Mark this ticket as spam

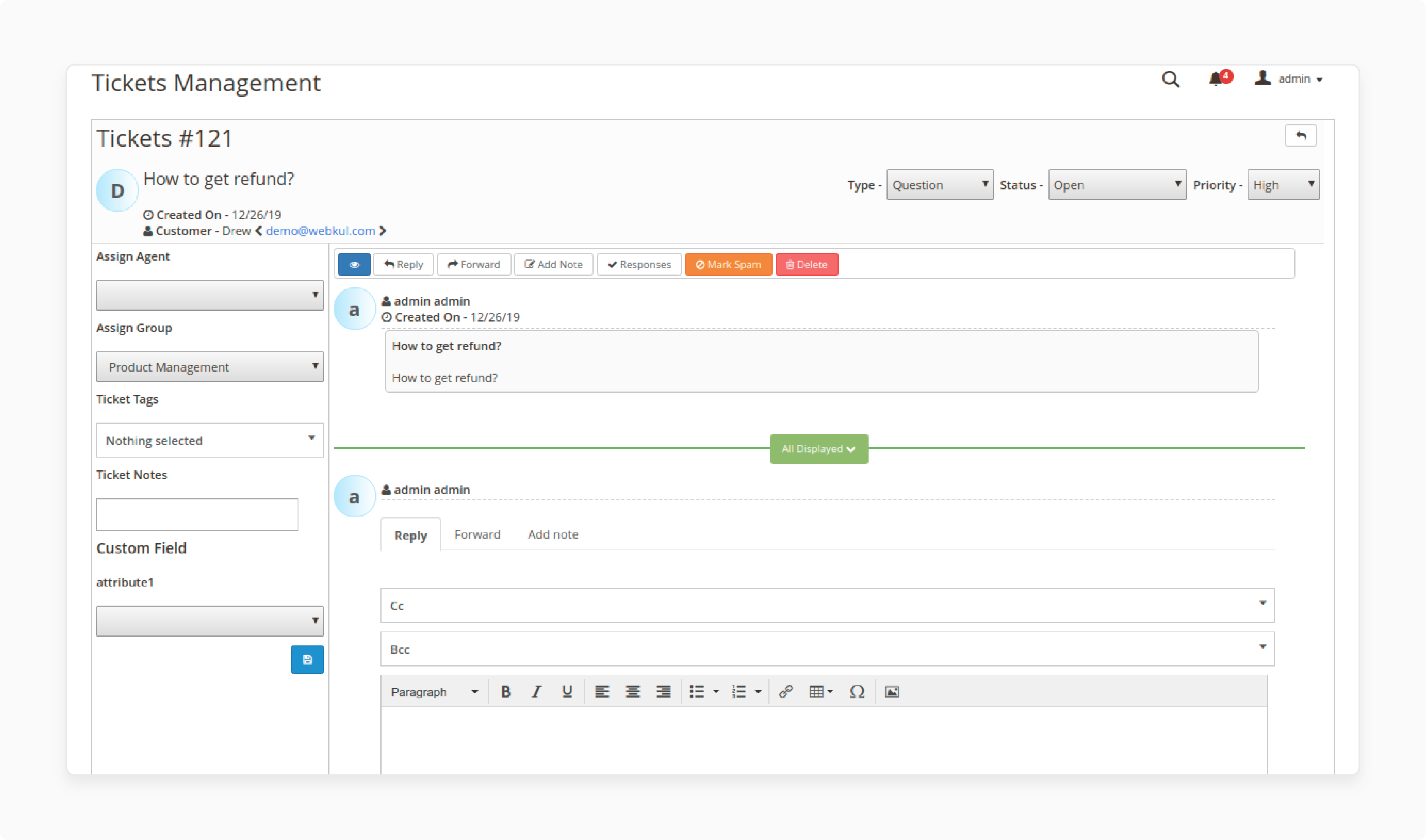(x=728, y=264)
